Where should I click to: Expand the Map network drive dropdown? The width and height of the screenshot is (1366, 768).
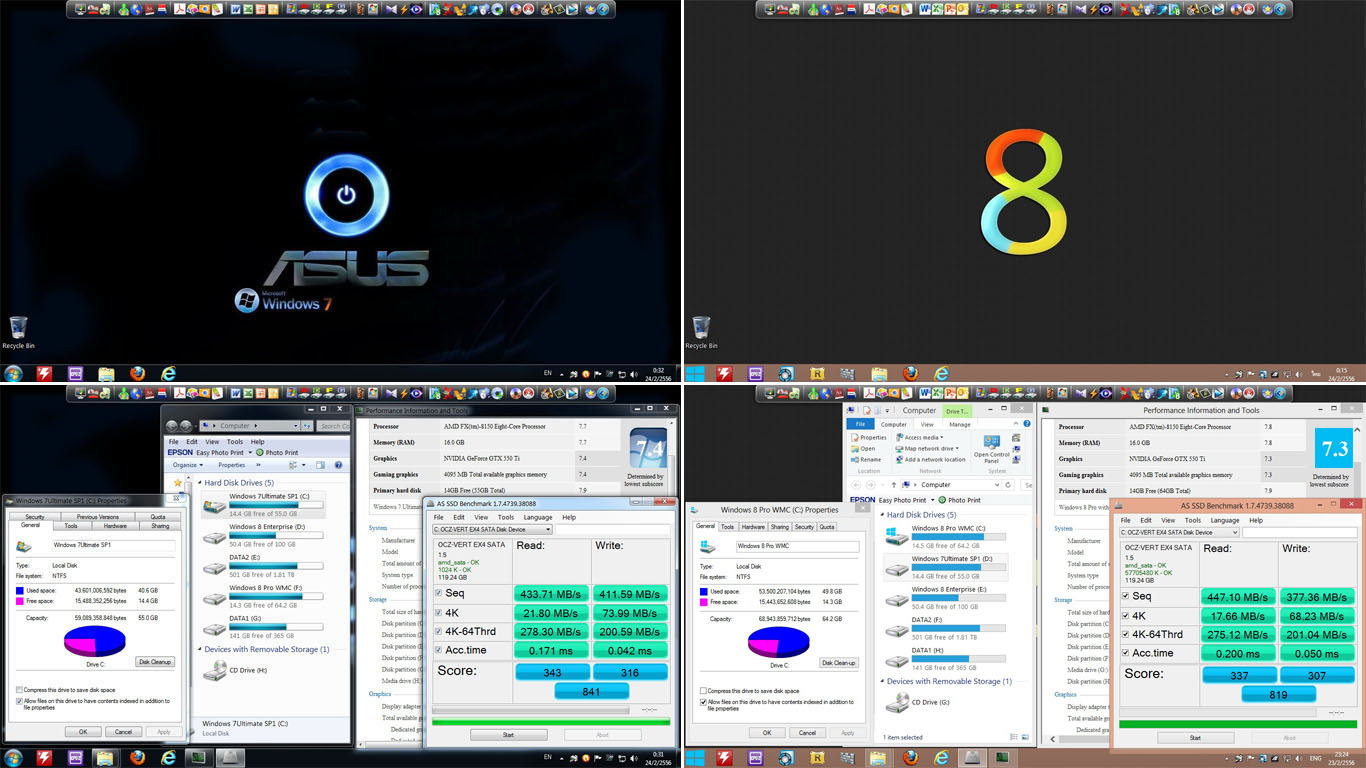929,448
